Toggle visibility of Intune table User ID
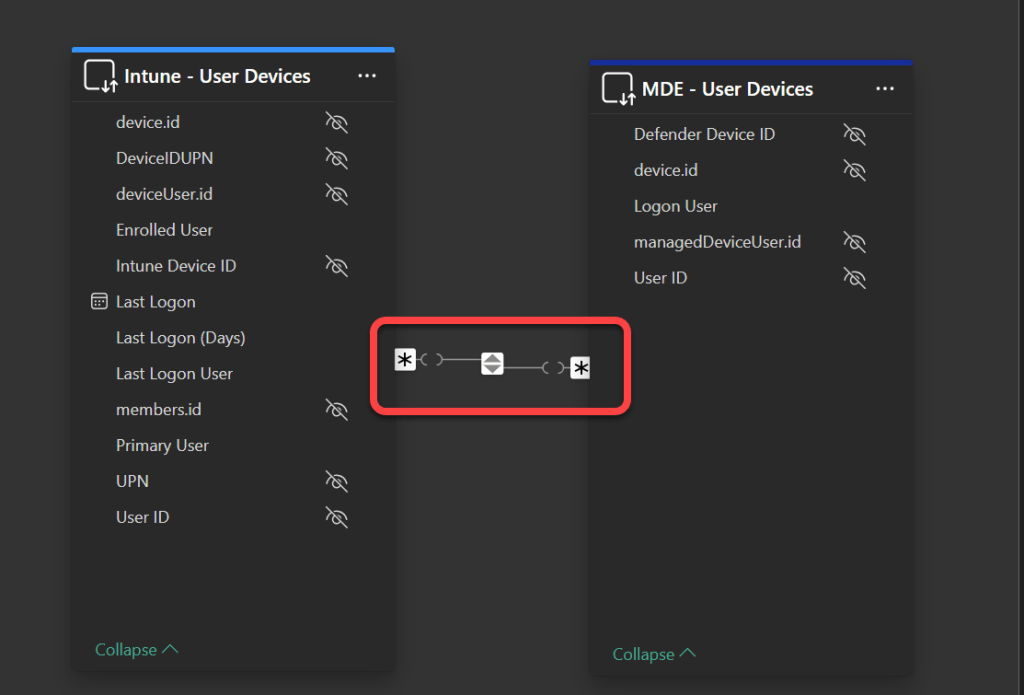The width and height of the screenshot is (1024, 695). 337,517
